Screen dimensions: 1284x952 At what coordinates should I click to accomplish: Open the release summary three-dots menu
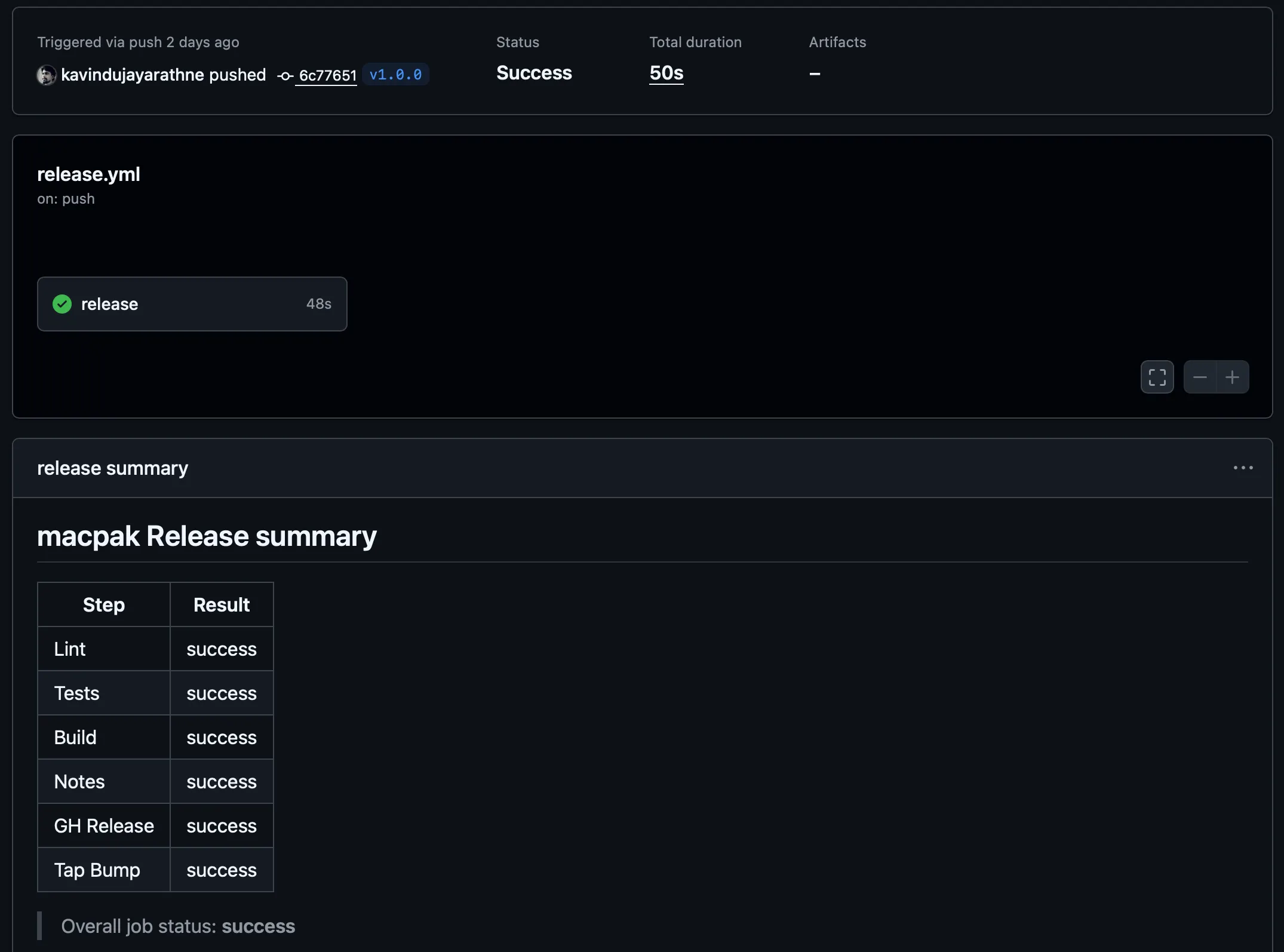coord(1243,468)
